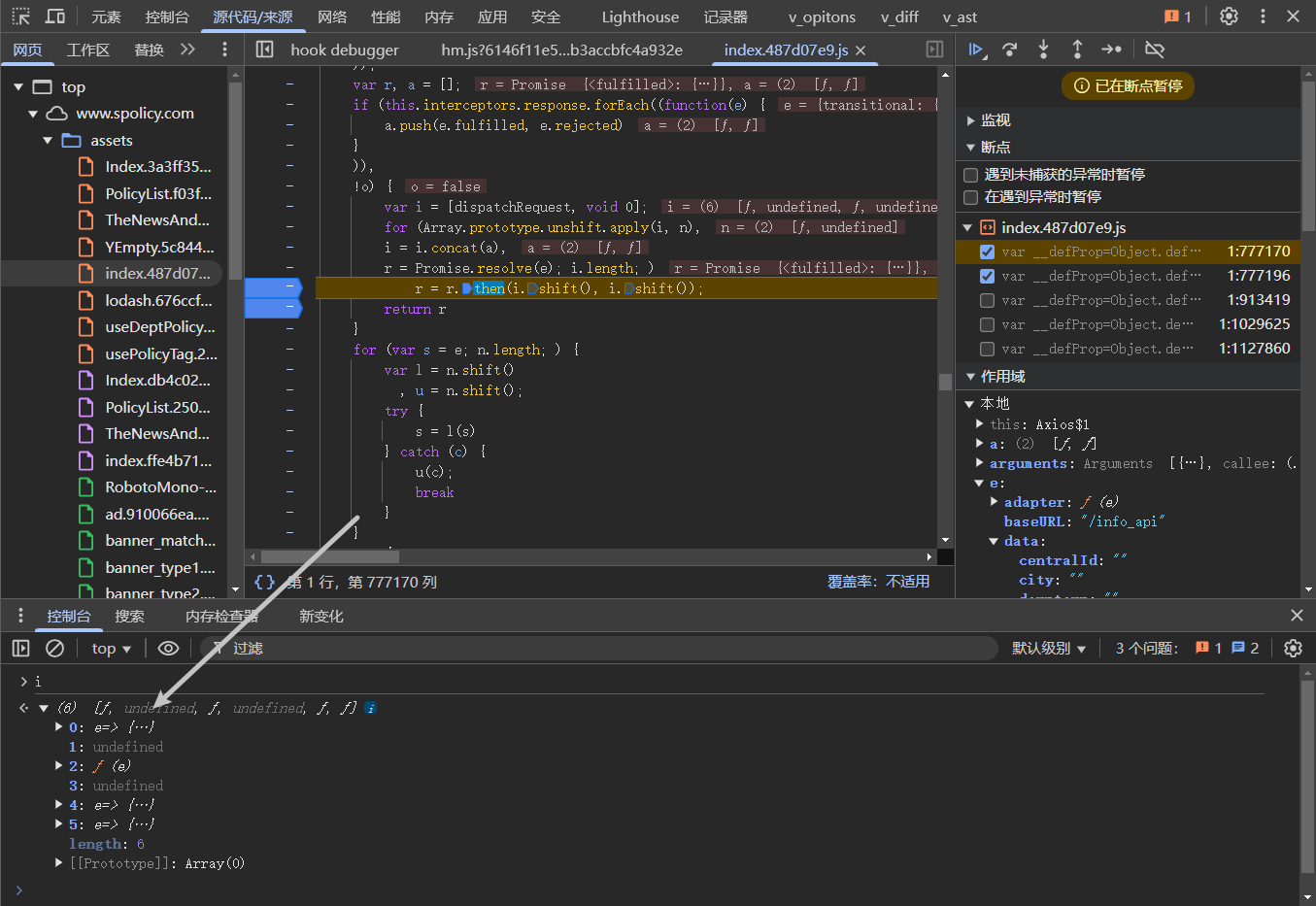Open the 默认级别 log level dropdown
This screenshot has height=906, width=1316.
coord(1049,648)
